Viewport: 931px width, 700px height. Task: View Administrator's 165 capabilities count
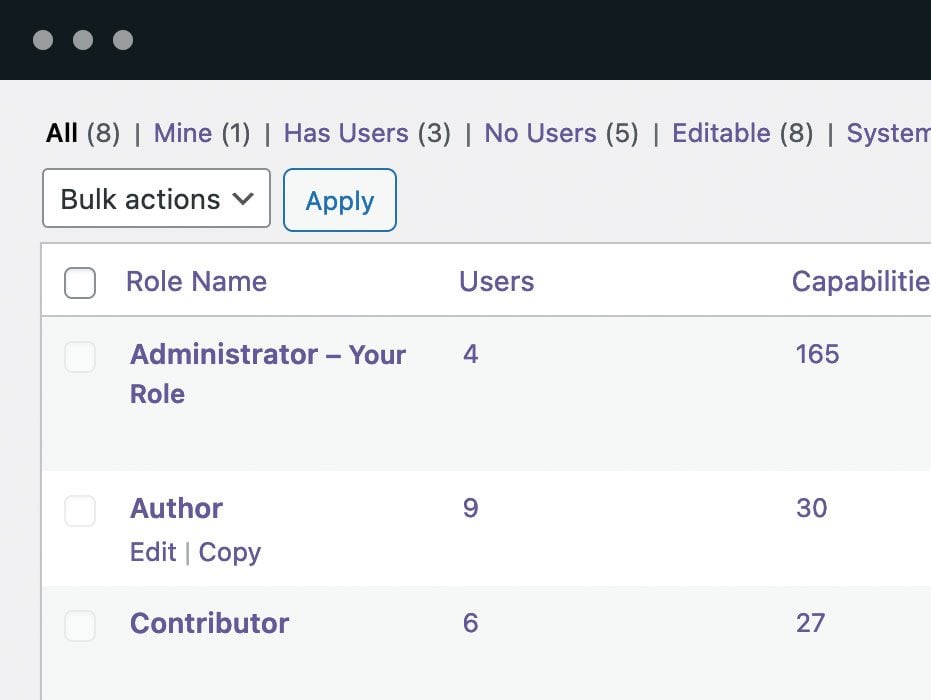coord(817,354)
